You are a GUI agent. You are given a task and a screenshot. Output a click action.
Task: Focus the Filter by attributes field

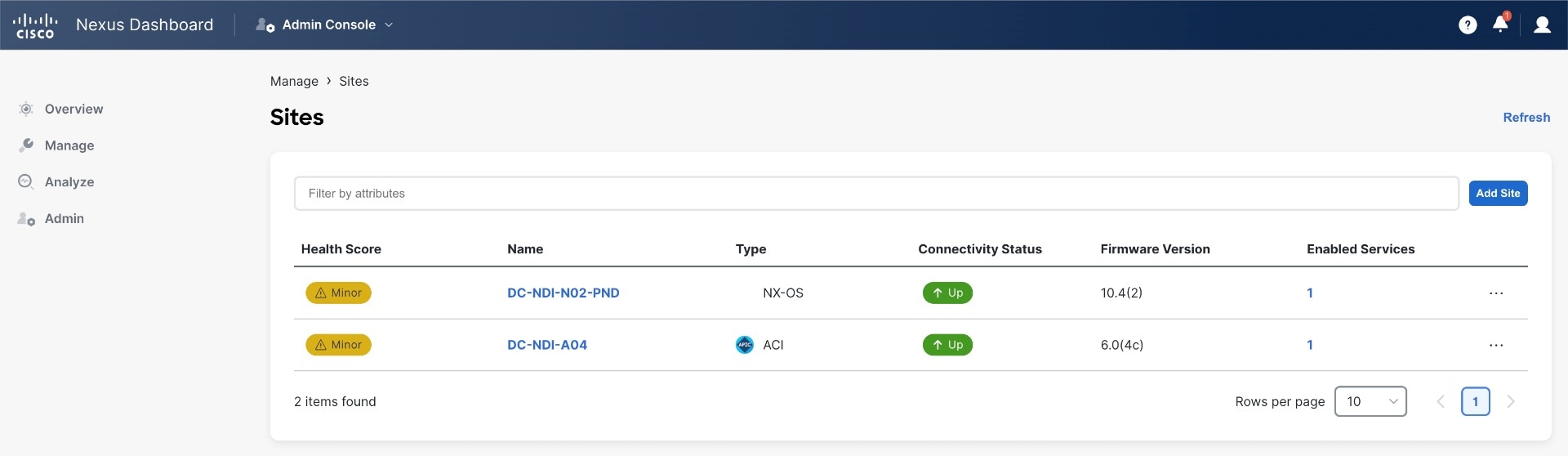876,194
